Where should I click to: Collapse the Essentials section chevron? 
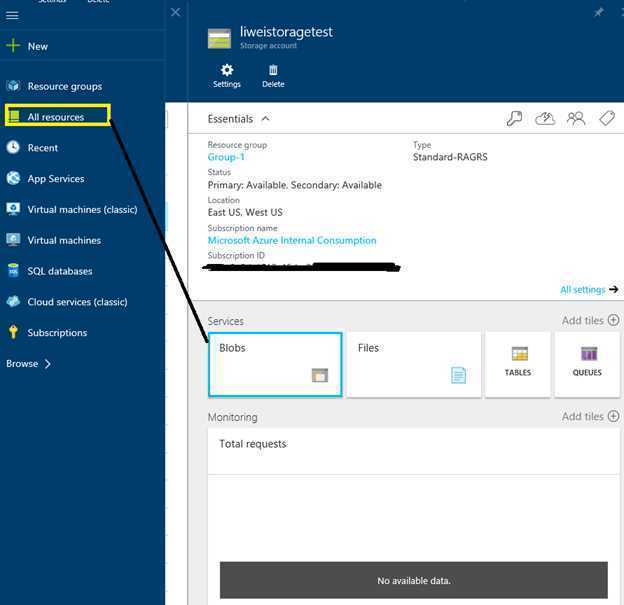(x=265, y=119)
